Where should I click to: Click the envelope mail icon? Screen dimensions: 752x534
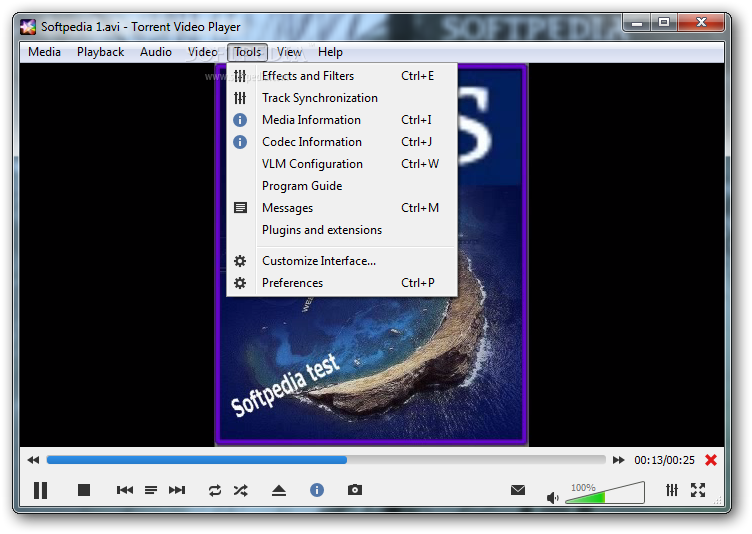pyautogui.click(x=518, y=490)
